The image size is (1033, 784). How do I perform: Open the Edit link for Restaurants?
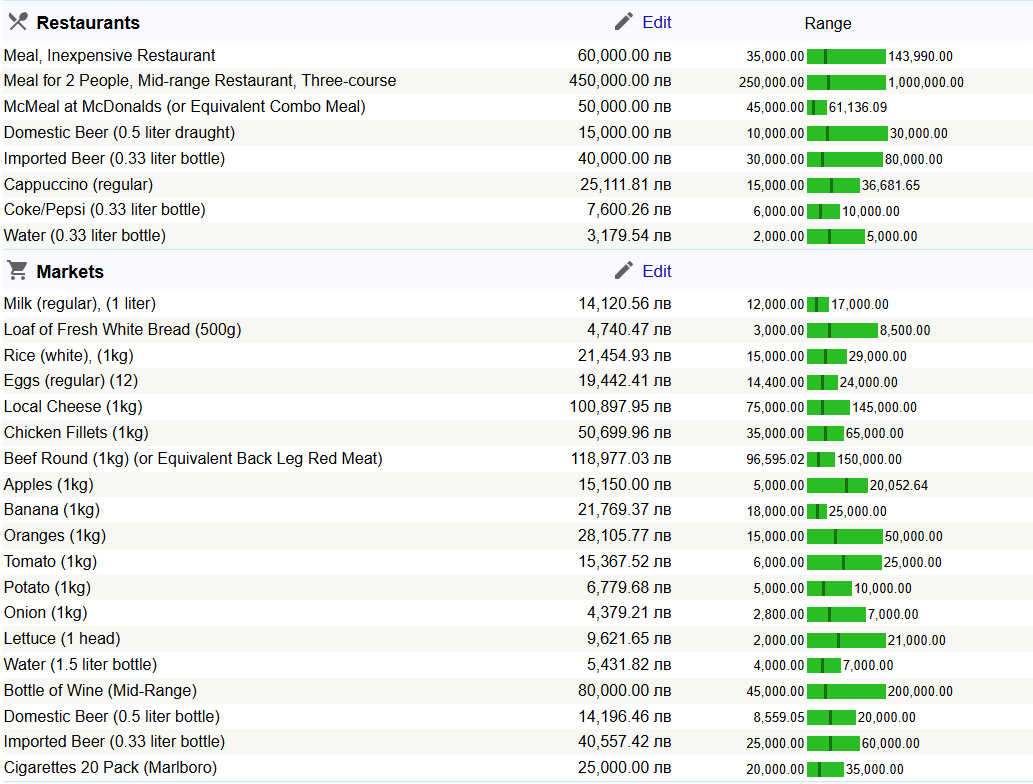[657, 22]
